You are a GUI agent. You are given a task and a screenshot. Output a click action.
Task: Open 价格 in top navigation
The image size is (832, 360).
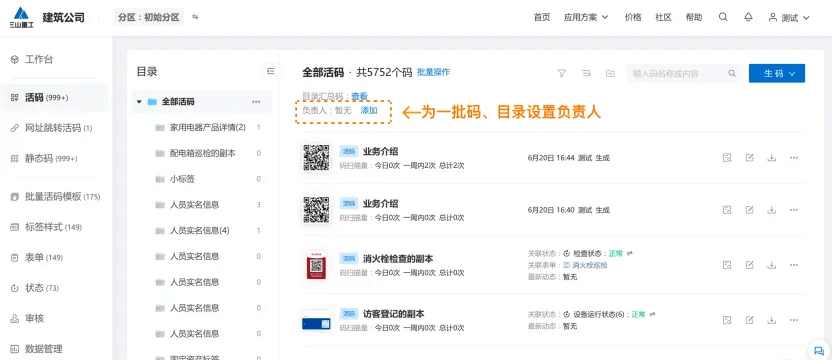point(633,17)
